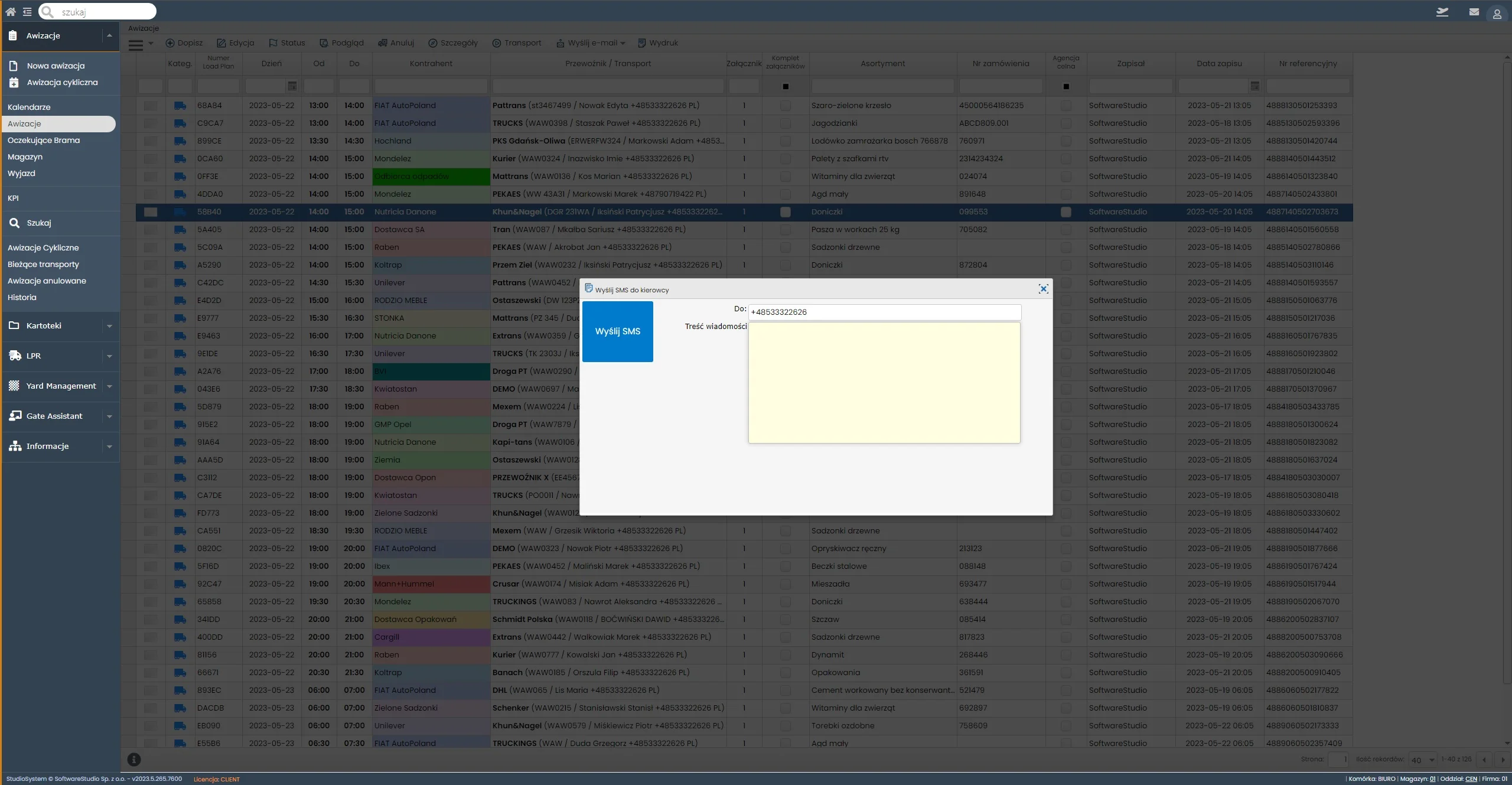This screenshot has height=785, width=1512.
Task: Open the Wyślij e-mail dropdown arrow
Action: pos(623,43)
